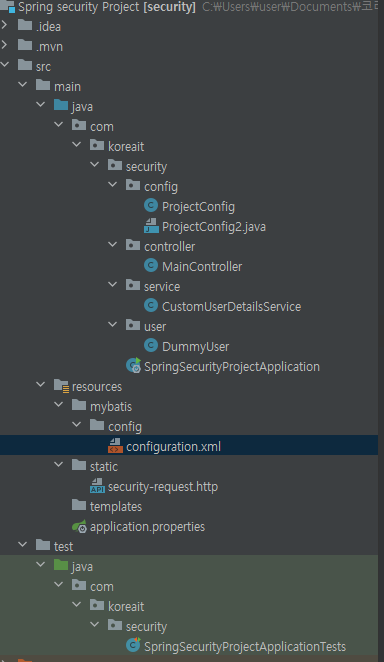Open CustomUserDetailsService class
Screen dimensions: 384x662
(x=232, y=307)
